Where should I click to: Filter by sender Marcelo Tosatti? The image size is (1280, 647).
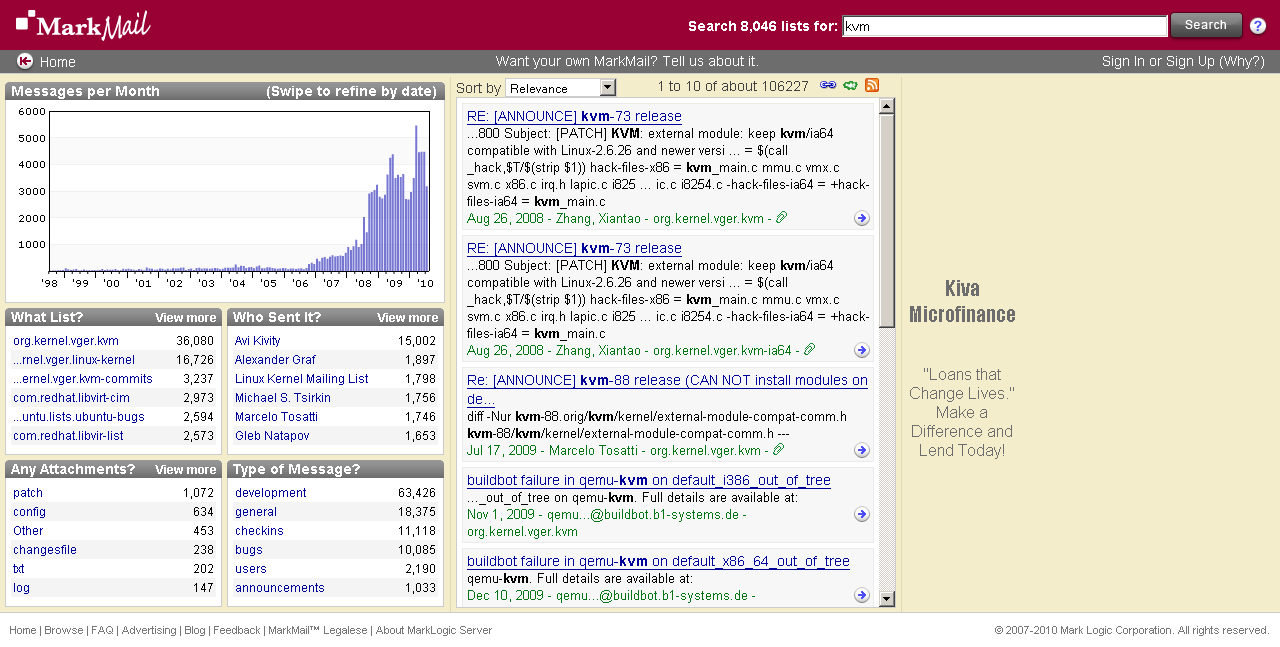(x=276, y=417)
